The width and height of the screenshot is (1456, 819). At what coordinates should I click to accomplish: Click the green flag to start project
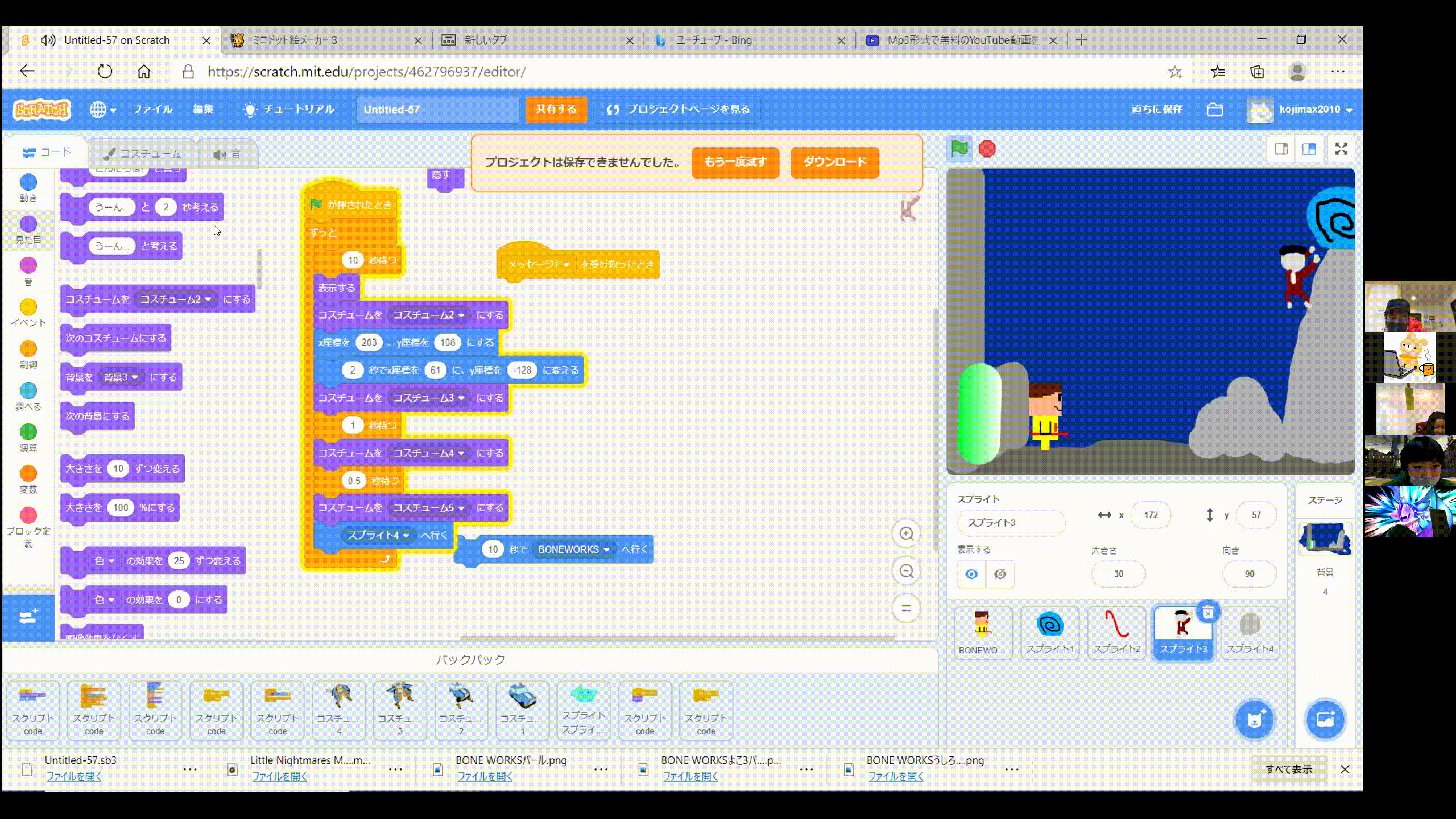[959, 149]
